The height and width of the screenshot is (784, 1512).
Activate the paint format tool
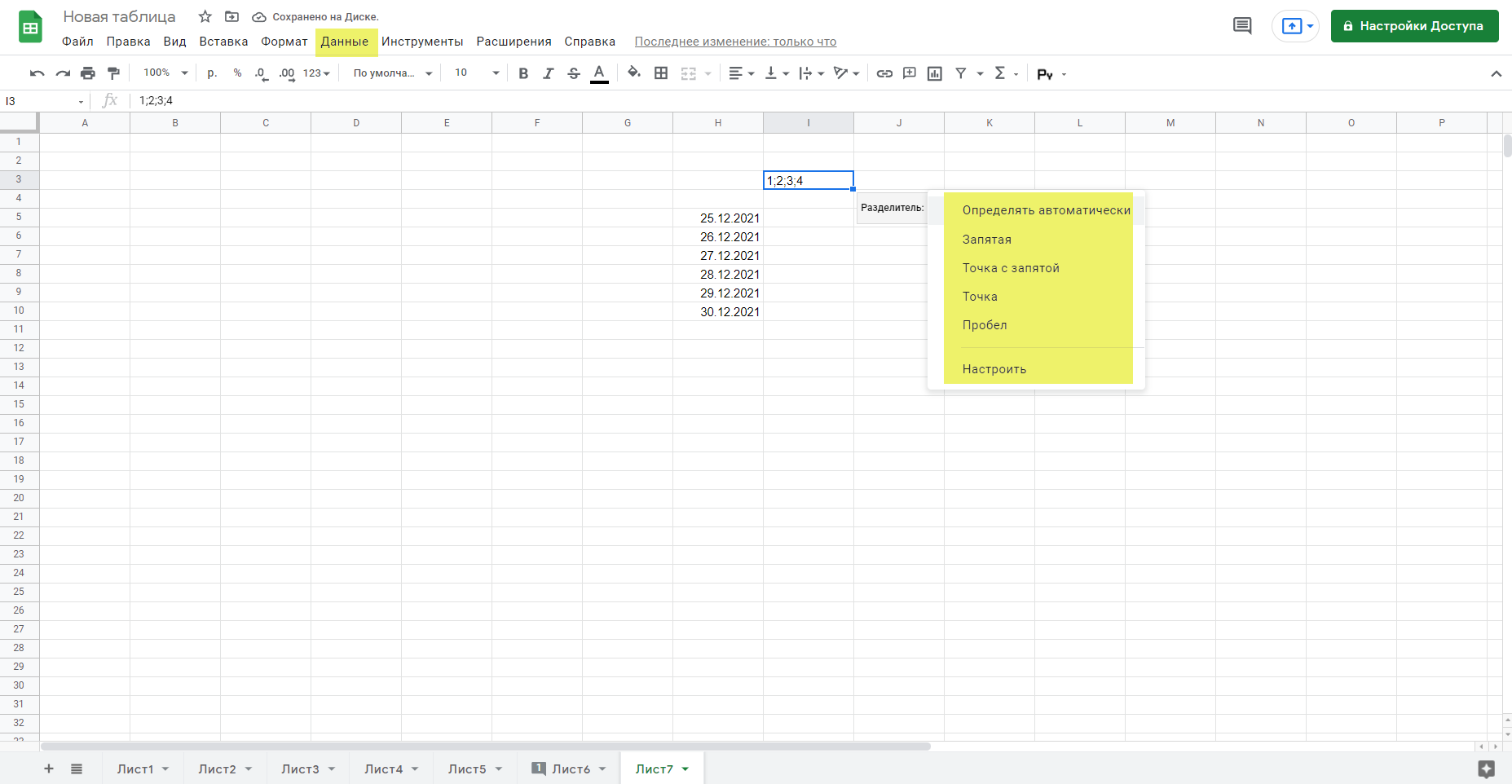tap(113, 73)
